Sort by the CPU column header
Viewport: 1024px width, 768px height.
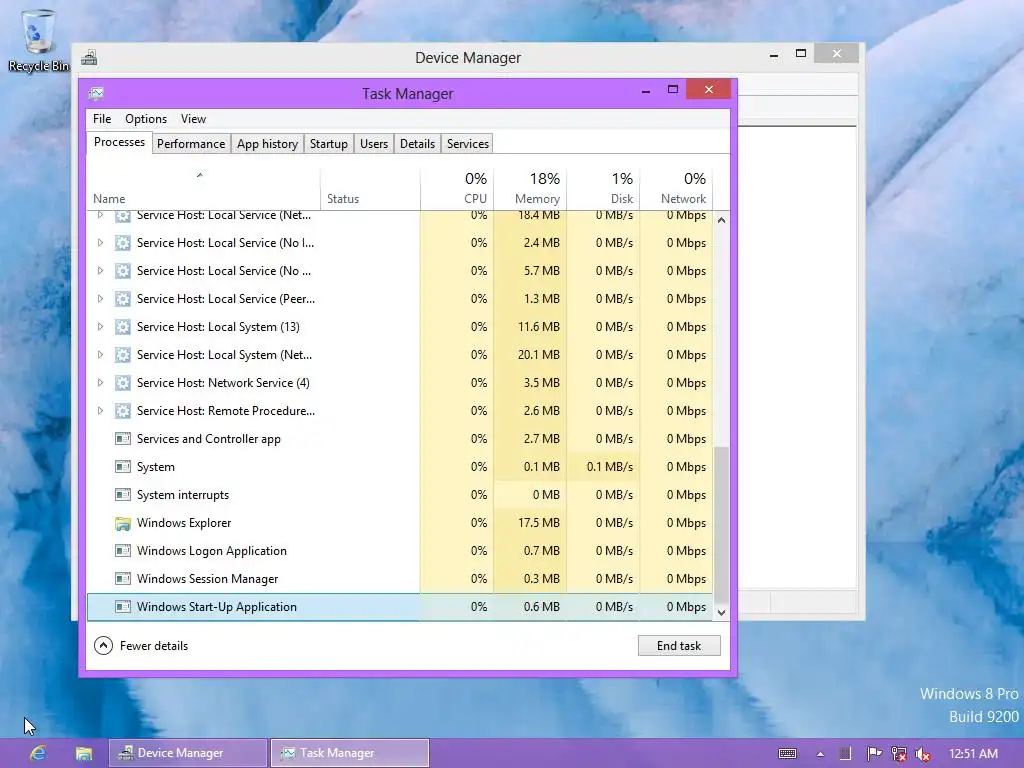[456, 189]
